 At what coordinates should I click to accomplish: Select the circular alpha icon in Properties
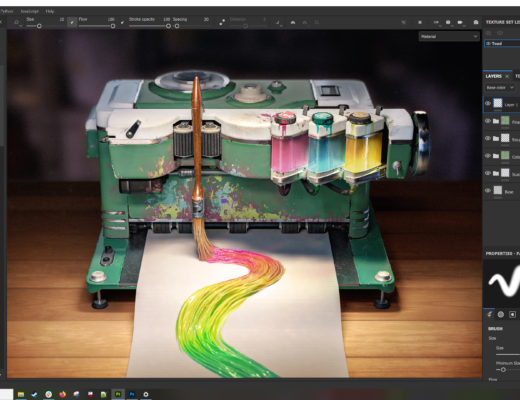(x=501, y=314)
